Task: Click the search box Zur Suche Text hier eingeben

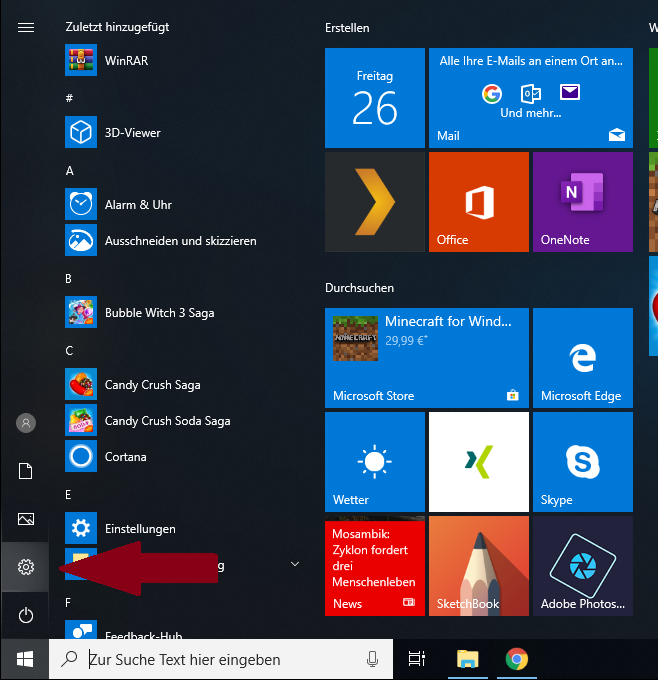Action: click(221, 659)
